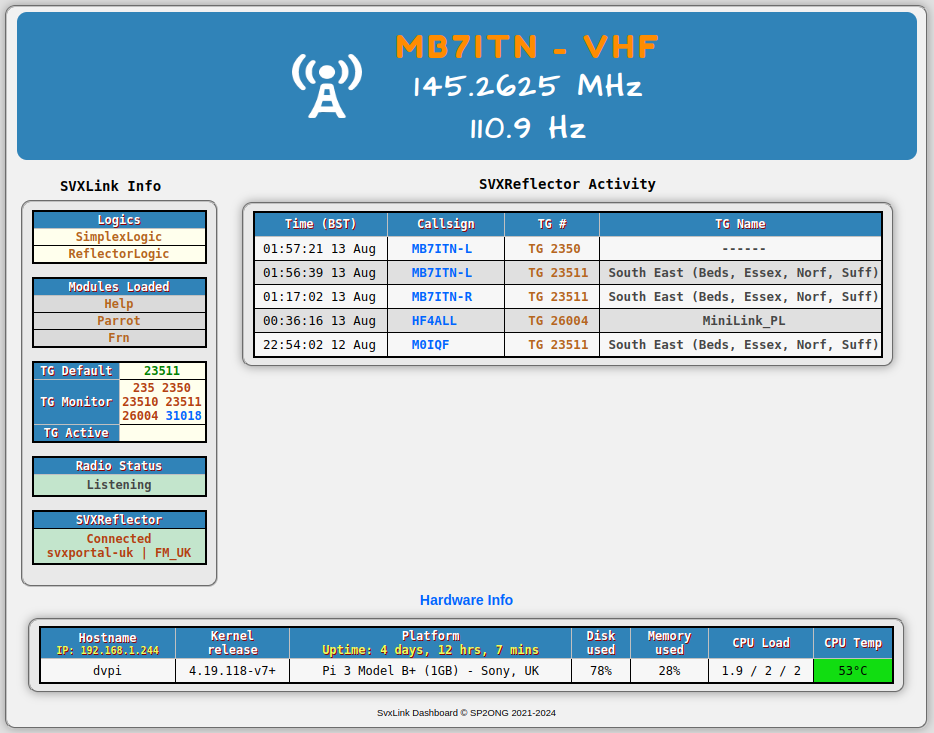Screen dimensions: 934x733
Task: Open the Parrot module
Action: (119, 321)
